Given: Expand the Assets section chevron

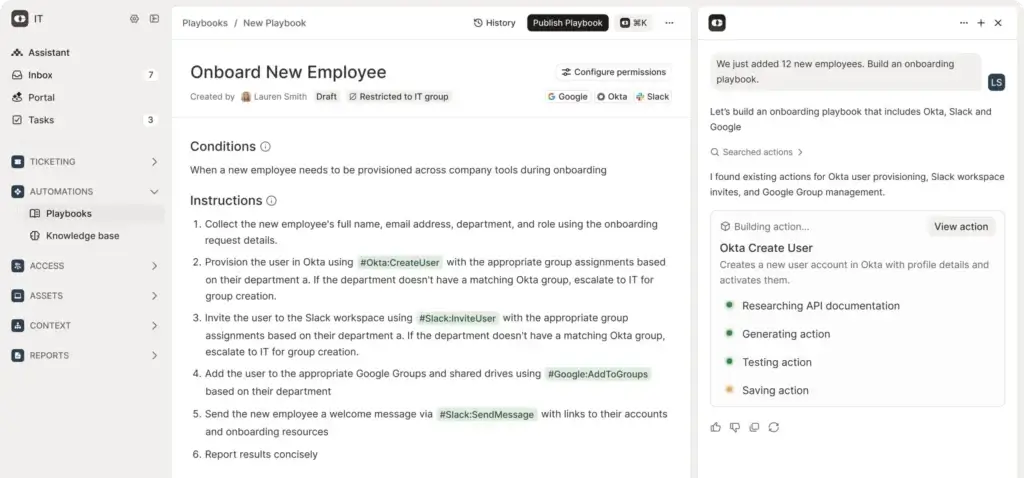Looking at the screenshot, I should (x=155, y=296).
